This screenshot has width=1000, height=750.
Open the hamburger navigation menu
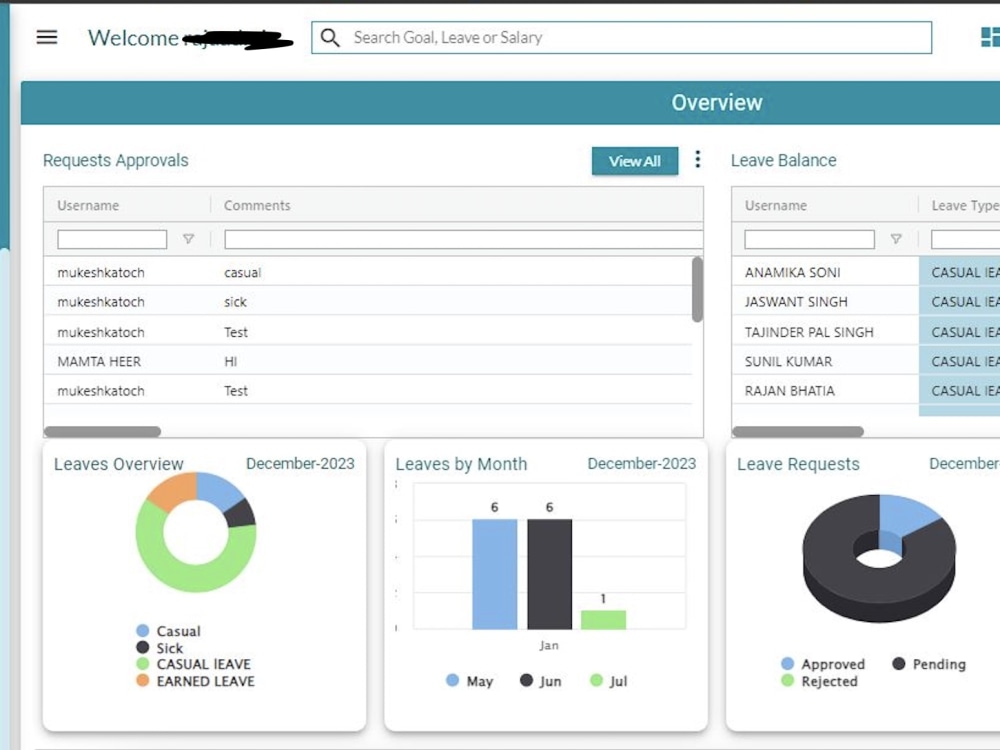coord(47,37)
